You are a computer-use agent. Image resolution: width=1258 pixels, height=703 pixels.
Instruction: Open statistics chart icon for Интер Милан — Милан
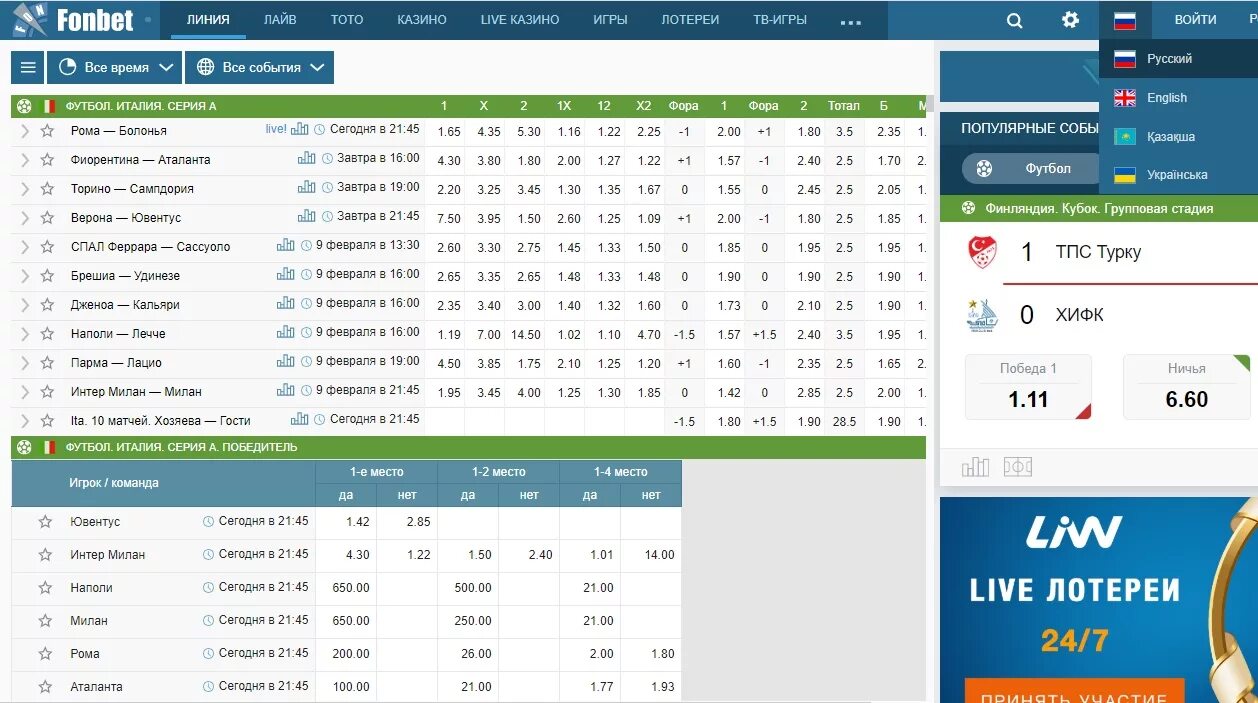tap(286, 390)
